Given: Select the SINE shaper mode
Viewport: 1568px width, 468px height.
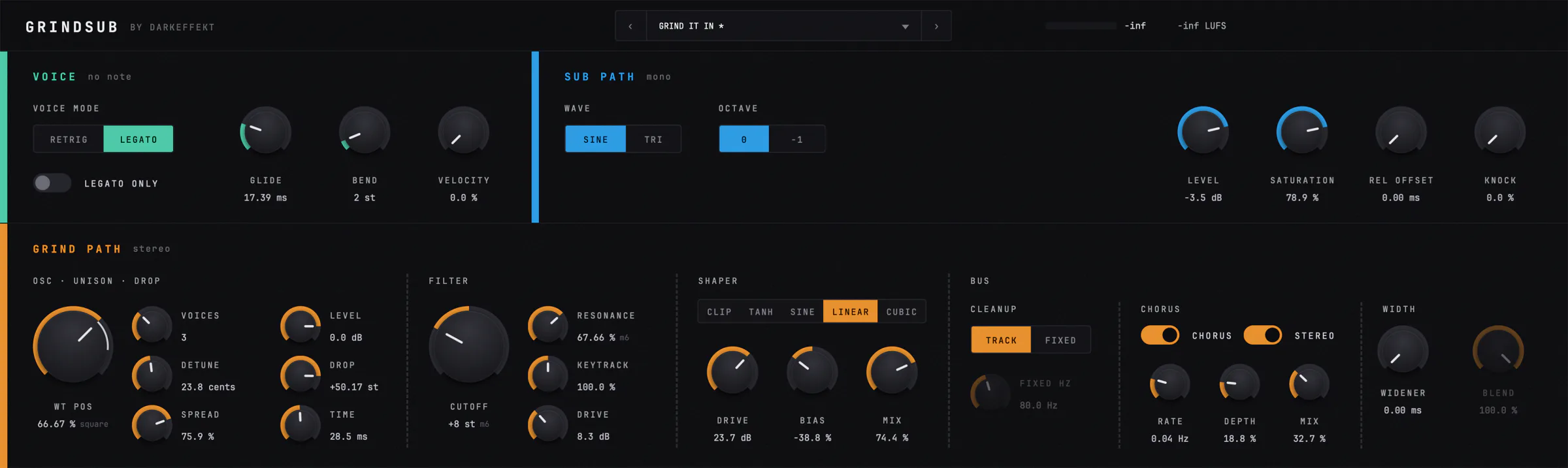Looking at the screenshot, I should click(802, 312).
